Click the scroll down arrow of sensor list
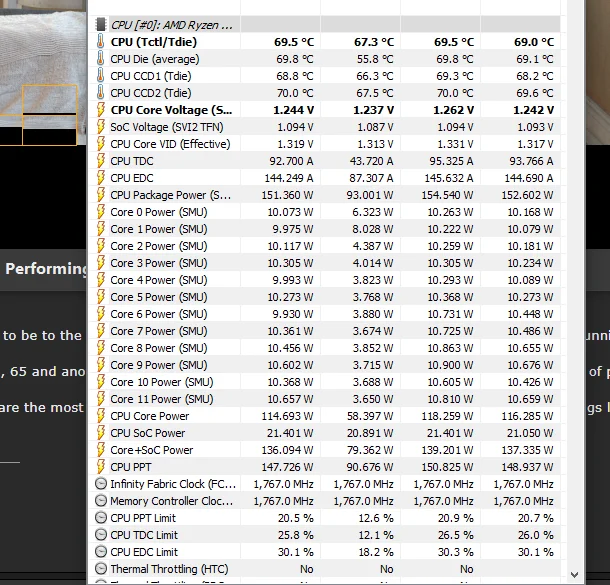610x585 pixels. point(575,574)
